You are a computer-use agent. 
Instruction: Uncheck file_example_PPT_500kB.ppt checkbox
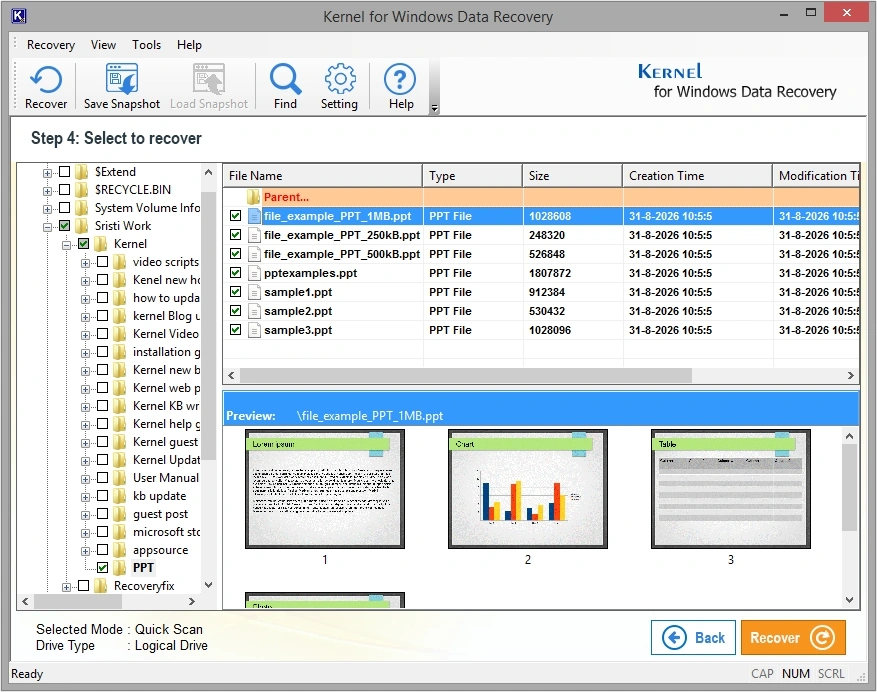[x=235, y=254]
